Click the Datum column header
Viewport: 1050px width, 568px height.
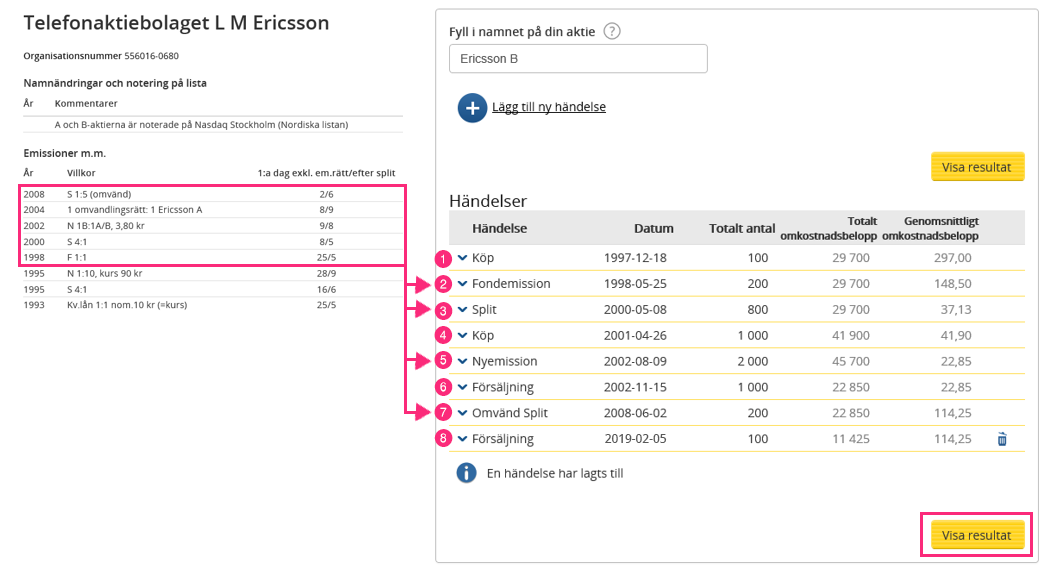pos(654,228)
